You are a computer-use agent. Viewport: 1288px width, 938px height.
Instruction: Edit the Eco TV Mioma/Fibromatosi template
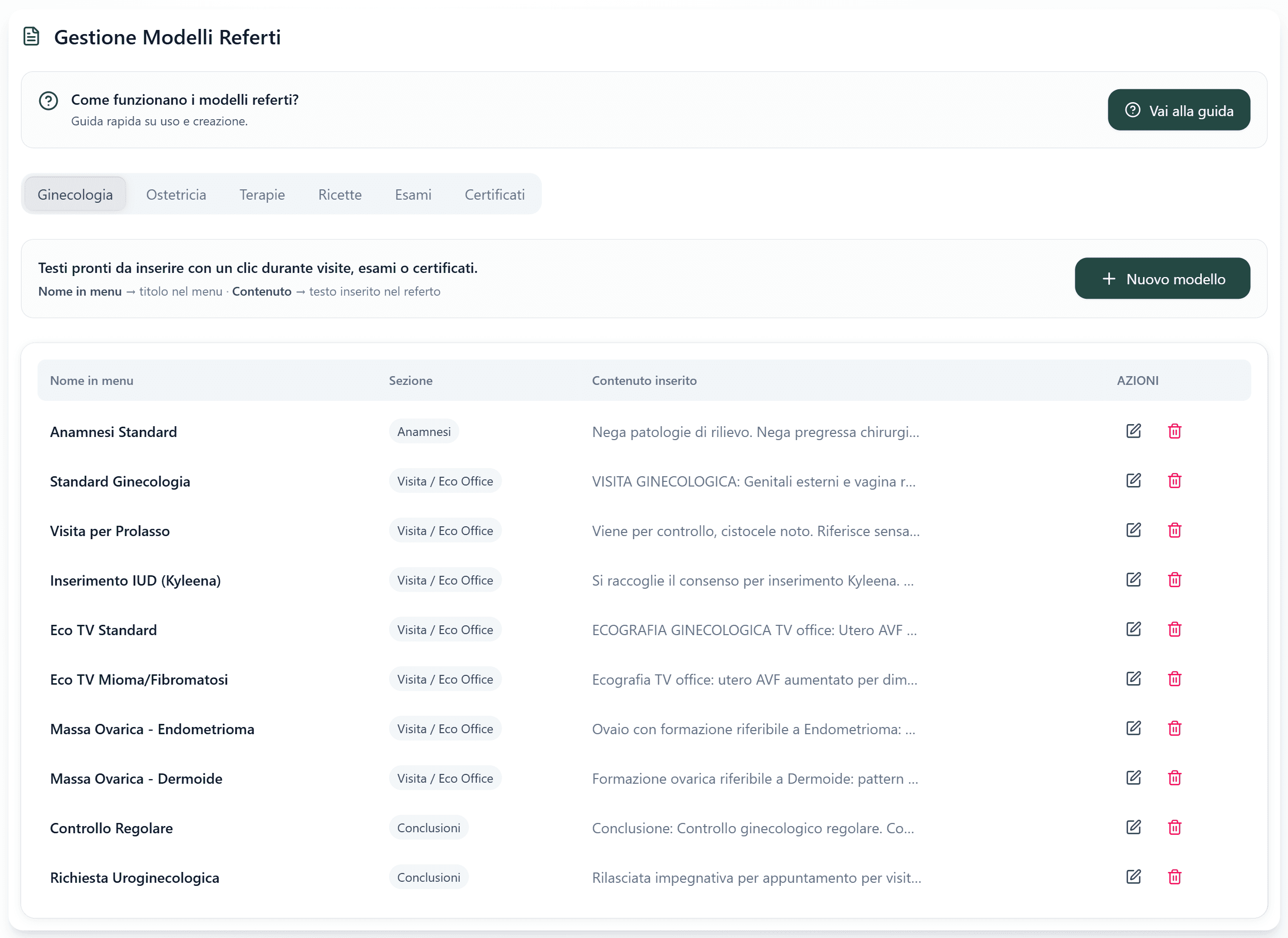[1134, 678]
